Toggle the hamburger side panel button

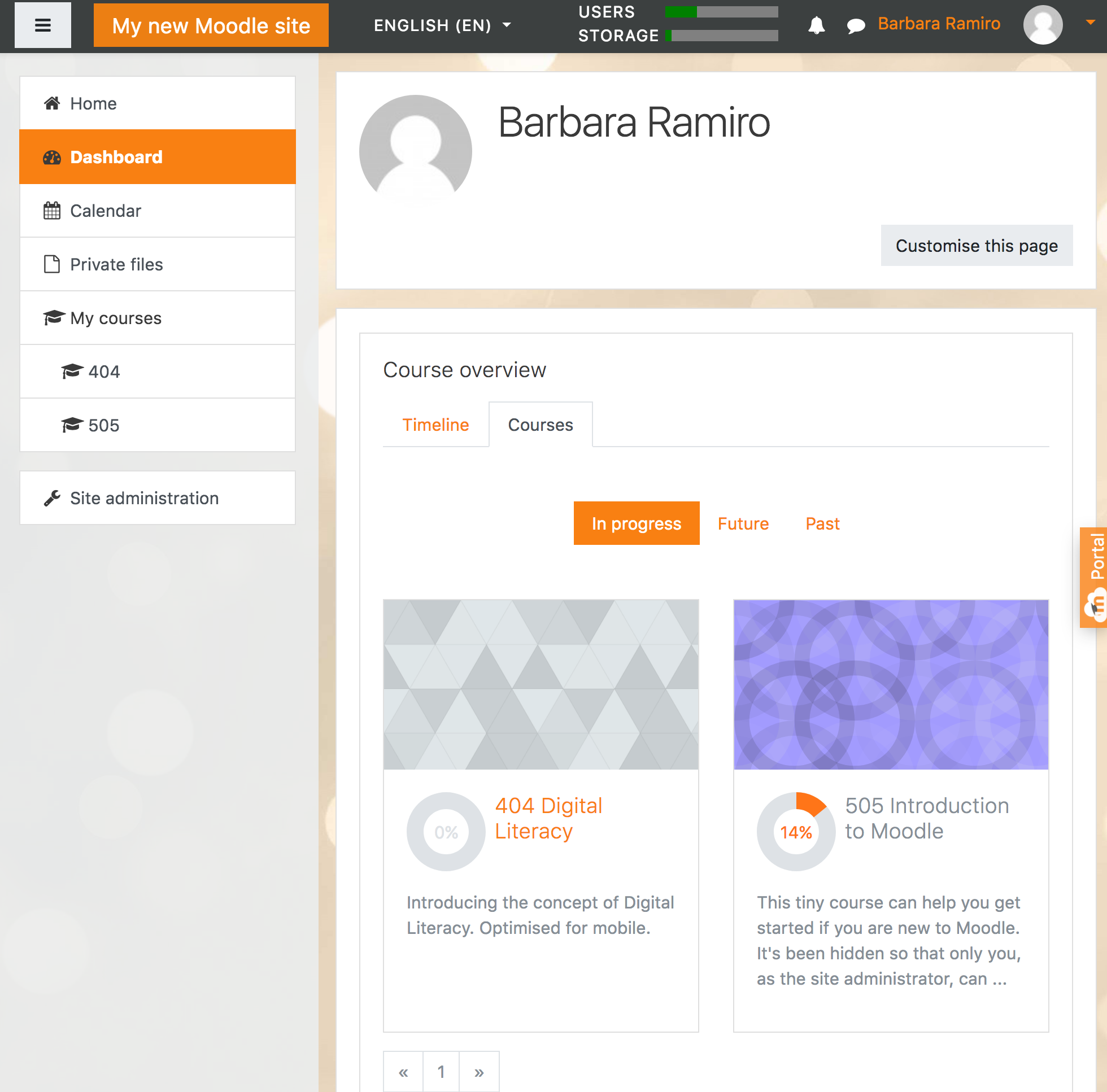[x=42, y=25]
